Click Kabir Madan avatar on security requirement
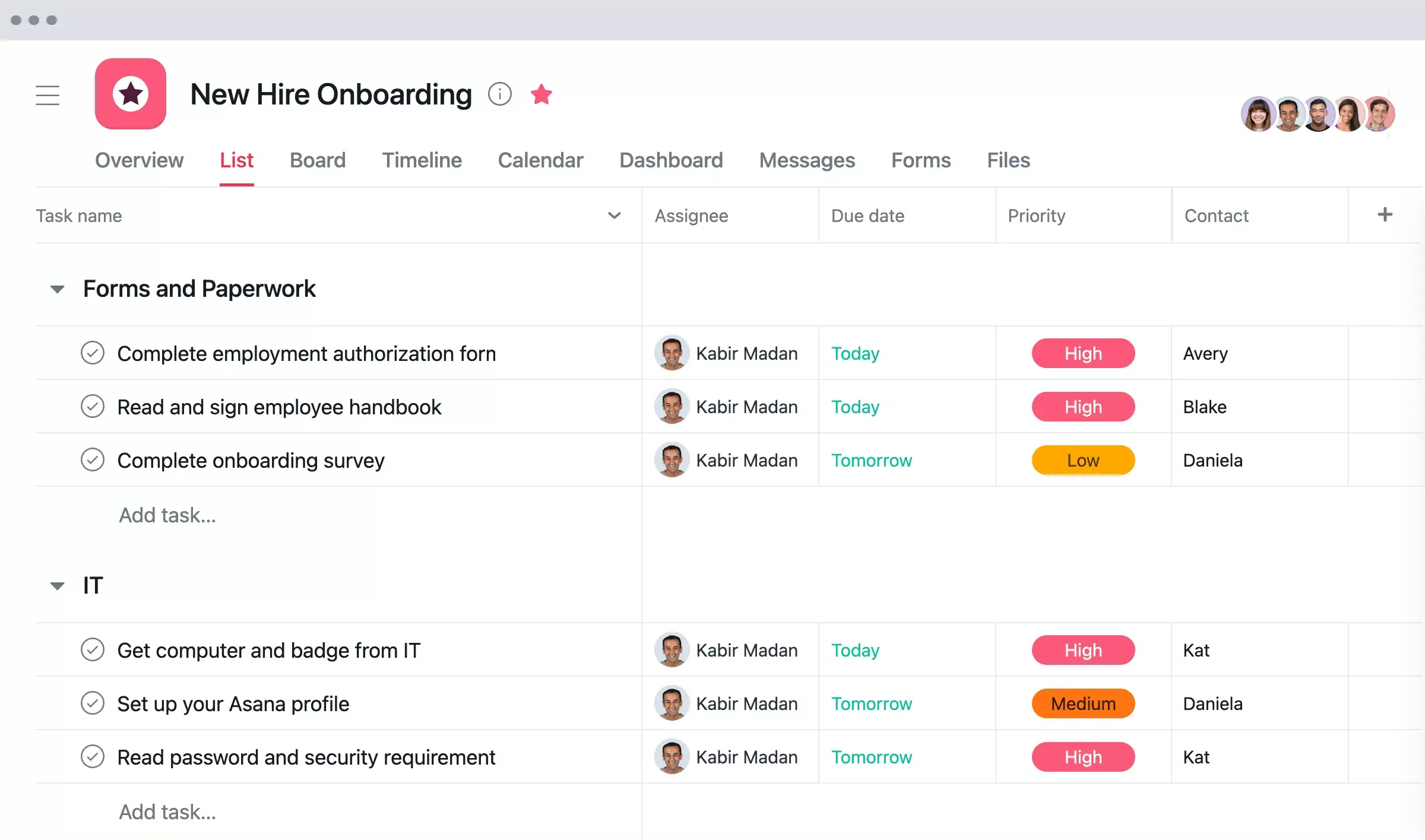Image resolution: width=1425 pixels, height=840 pixels. (671, 757)
